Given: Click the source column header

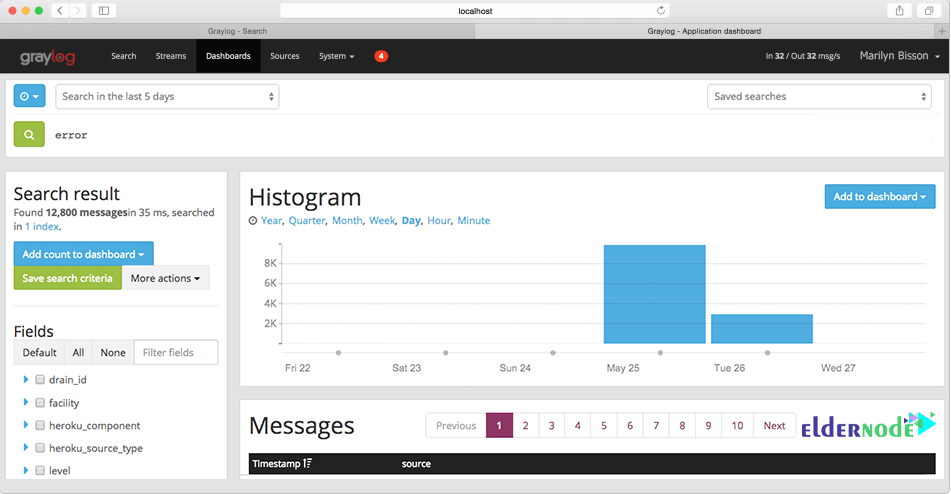Looking at the screenshot, I should (416, 464).
